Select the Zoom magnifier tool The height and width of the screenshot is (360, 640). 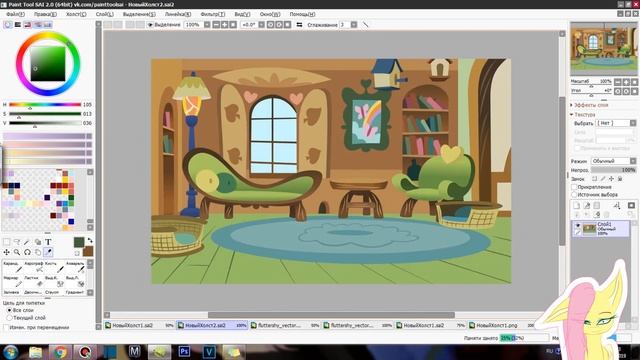pos(17,252)
